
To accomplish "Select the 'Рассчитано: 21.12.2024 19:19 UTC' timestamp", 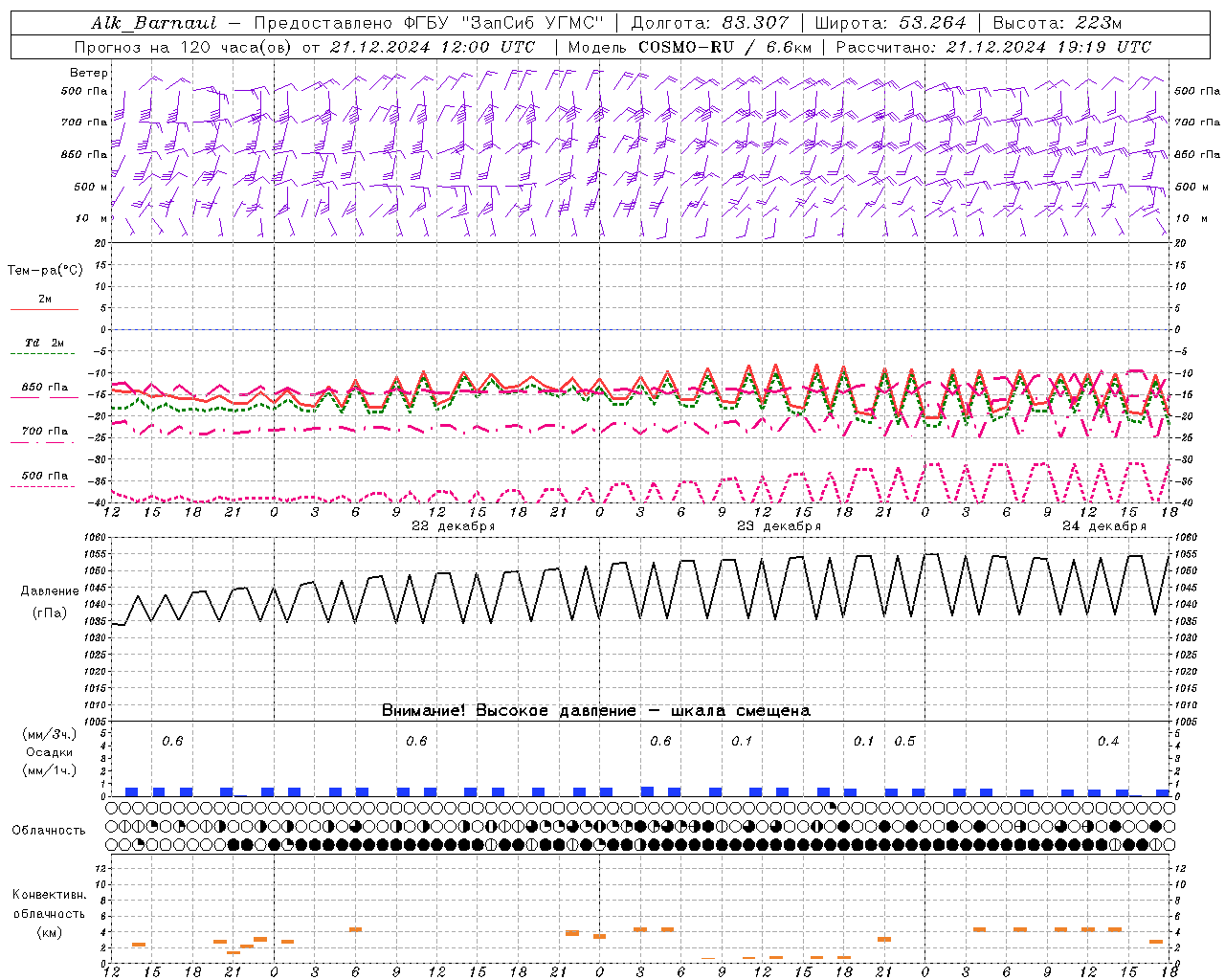I will pos(993,47).
